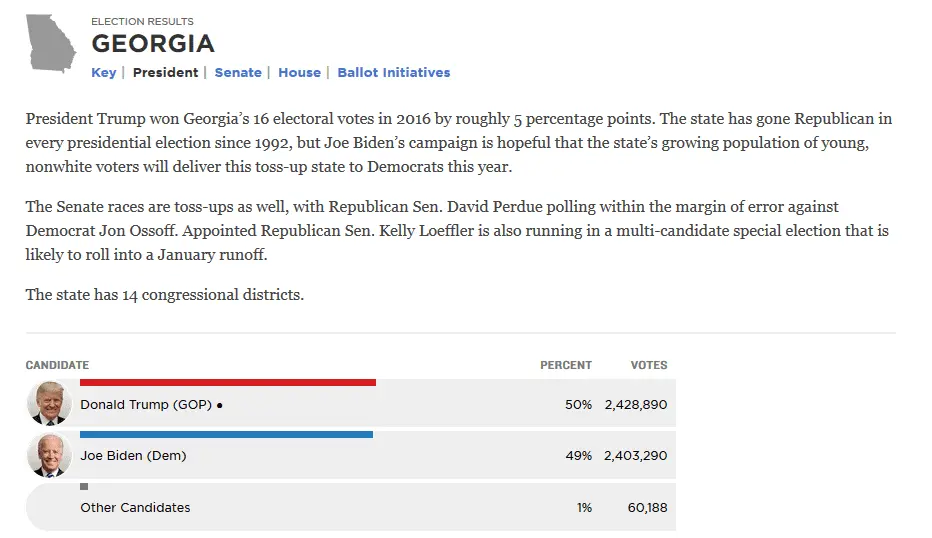This screenshot has width=932, height=538.
Task: Click the GEORGIA page heading
Action: click(153, 44)
